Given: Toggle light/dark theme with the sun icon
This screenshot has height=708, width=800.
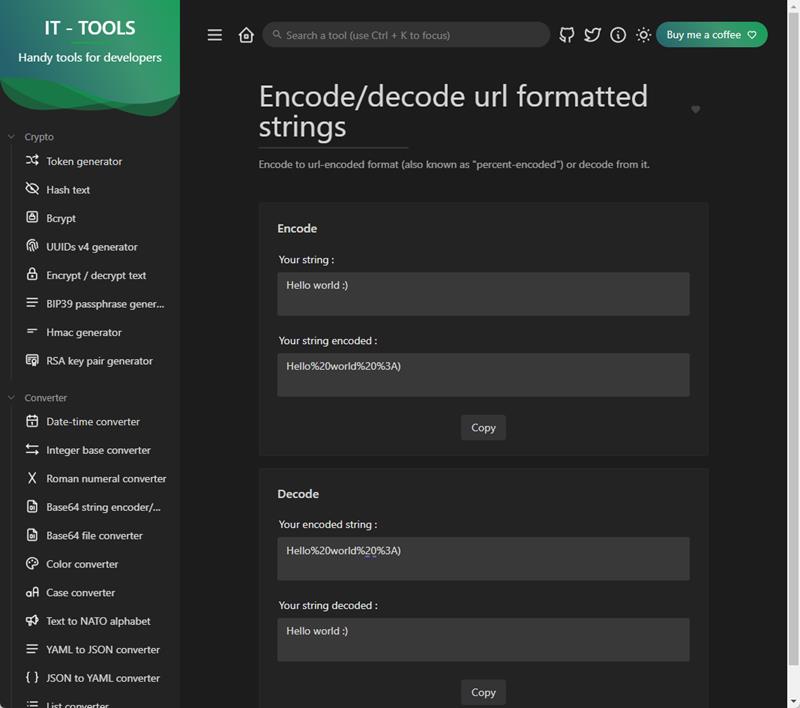Looking at the screenshot, I should pos(641,34).
